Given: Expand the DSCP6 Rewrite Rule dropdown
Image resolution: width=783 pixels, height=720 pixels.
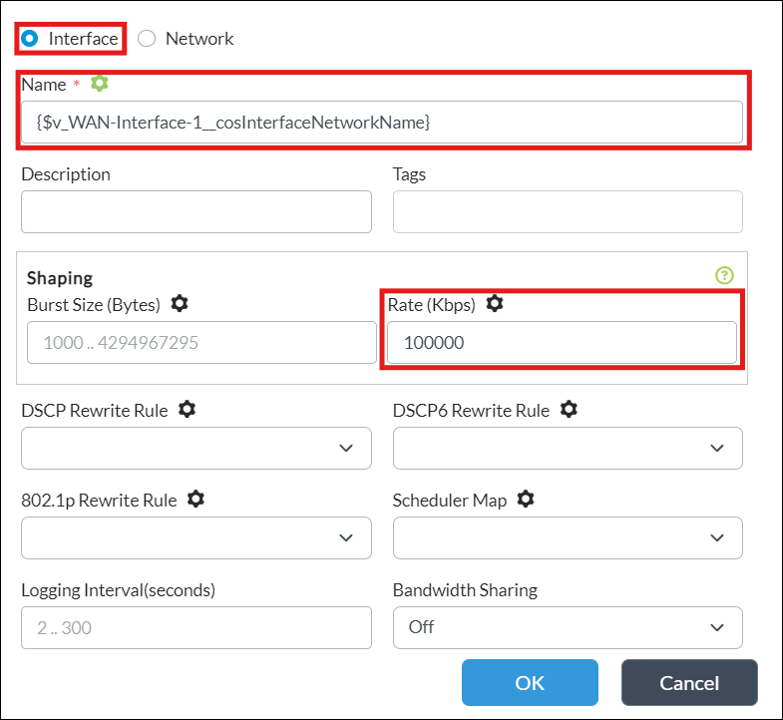Looking at the screenshot, I should coord(568,448).
